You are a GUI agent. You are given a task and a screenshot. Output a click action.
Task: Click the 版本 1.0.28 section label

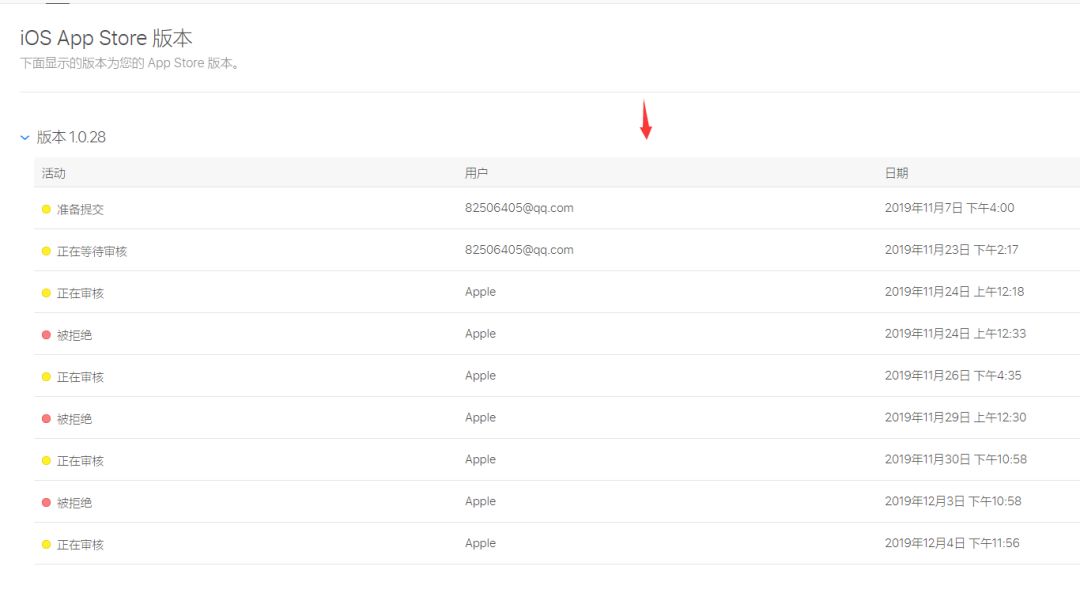71,137
